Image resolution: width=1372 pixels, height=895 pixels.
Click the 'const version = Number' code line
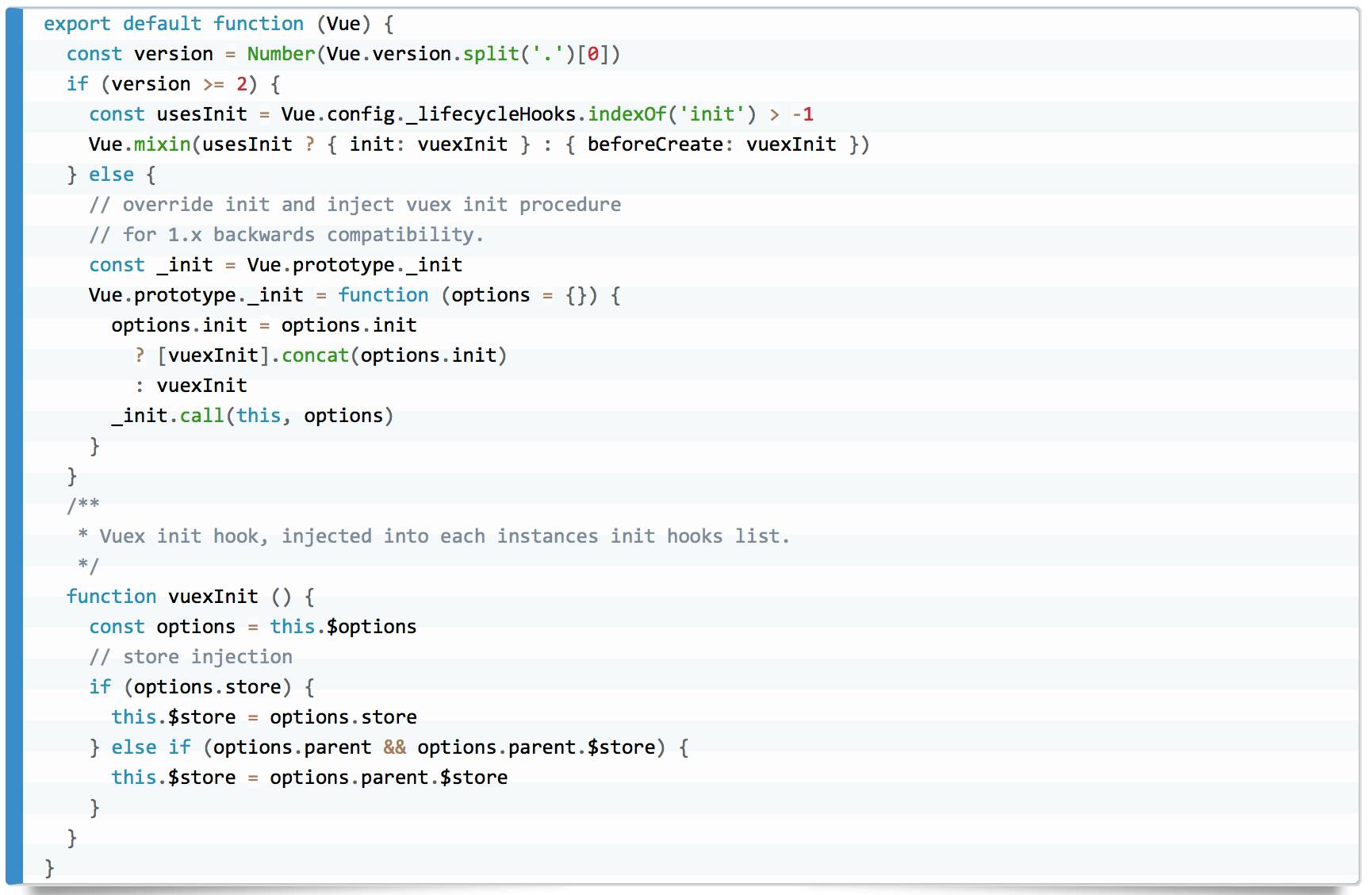tap(343, 54)
